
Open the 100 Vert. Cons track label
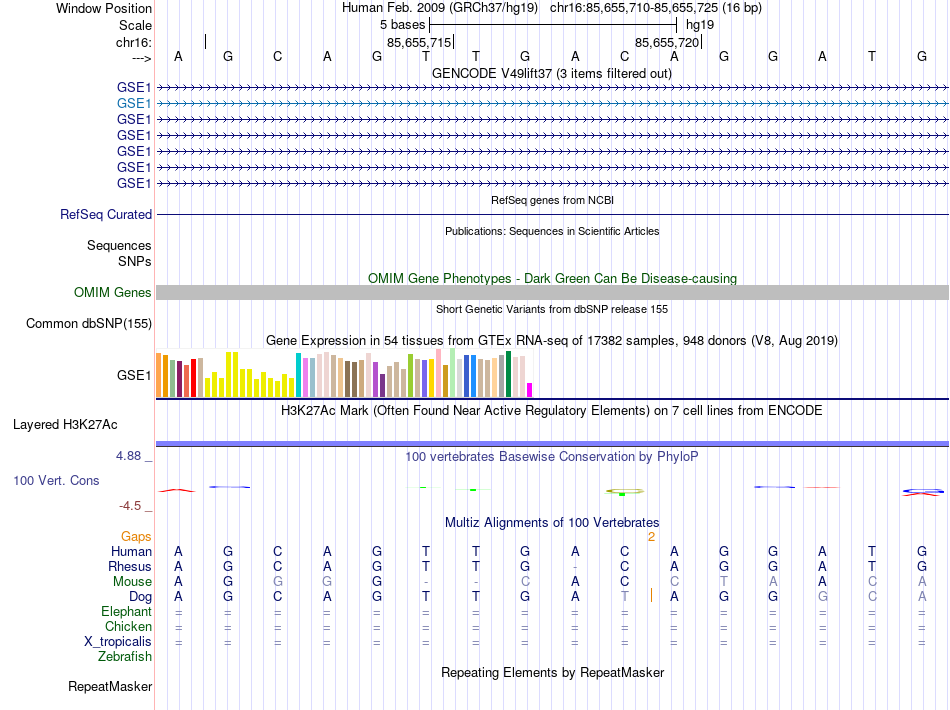click(x=56, y=480)
